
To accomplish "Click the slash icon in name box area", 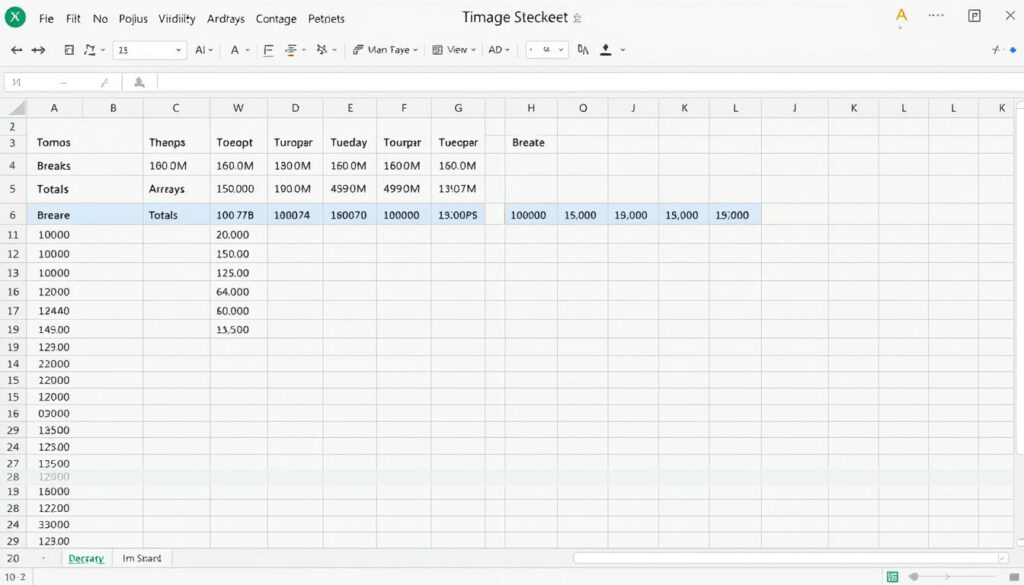I will point(104,82).
